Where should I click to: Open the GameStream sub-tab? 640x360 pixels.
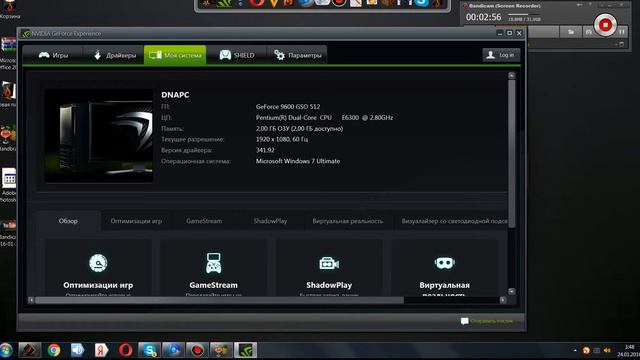(x=204, y=221)
